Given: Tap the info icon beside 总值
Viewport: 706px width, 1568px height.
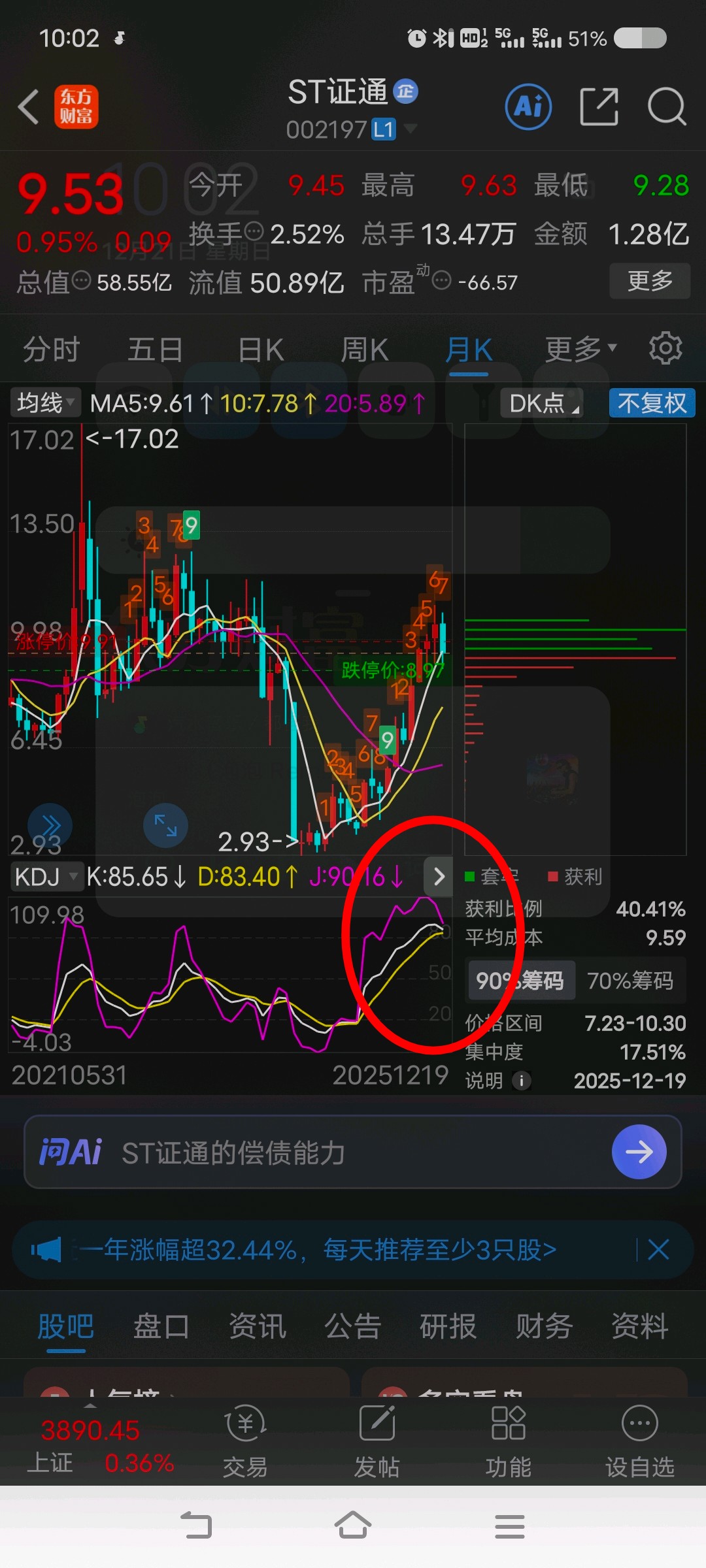Looking at the screenshot, I should click(x=81, y=281).
